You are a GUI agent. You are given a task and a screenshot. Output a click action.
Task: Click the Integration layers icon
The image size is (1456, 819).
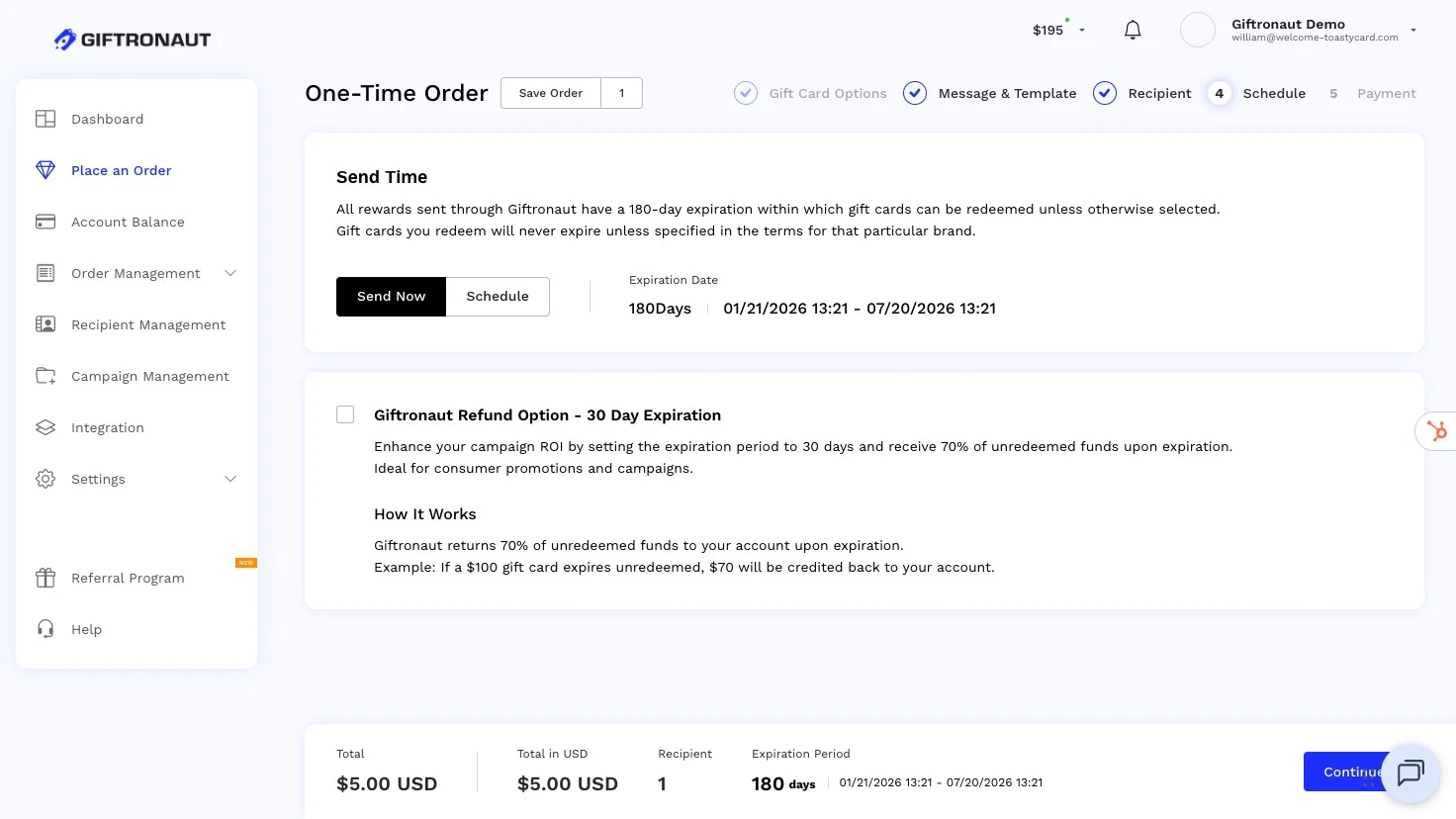coord(45,427)
